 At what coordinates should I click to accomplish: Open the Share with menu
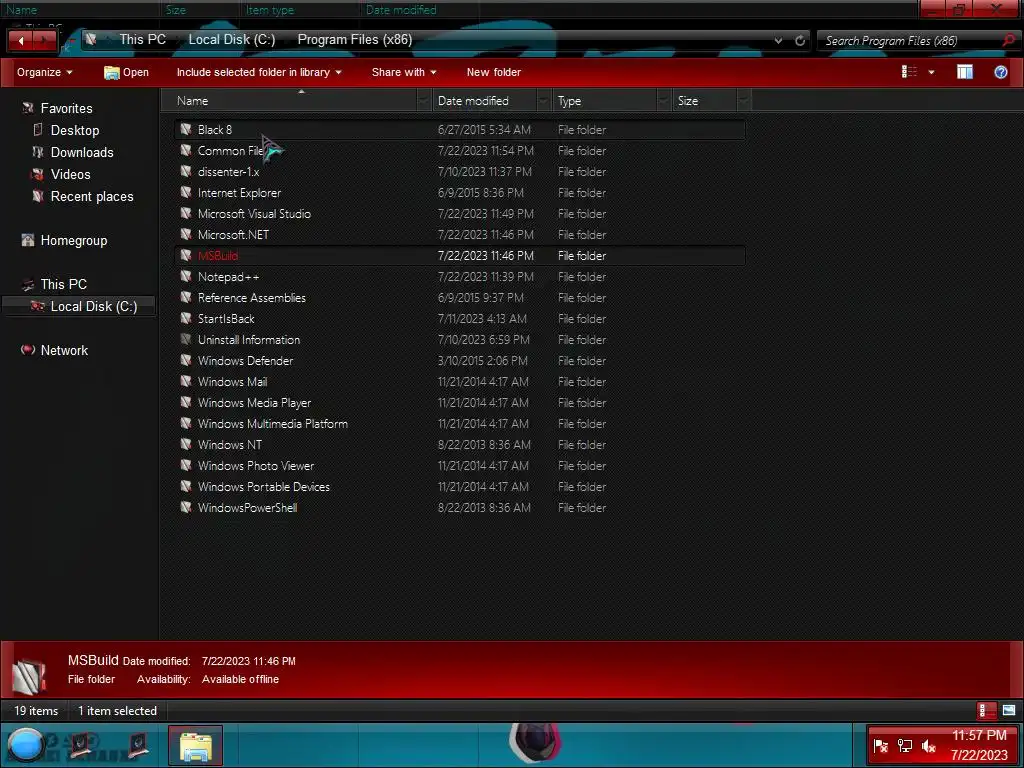point(404,72)
